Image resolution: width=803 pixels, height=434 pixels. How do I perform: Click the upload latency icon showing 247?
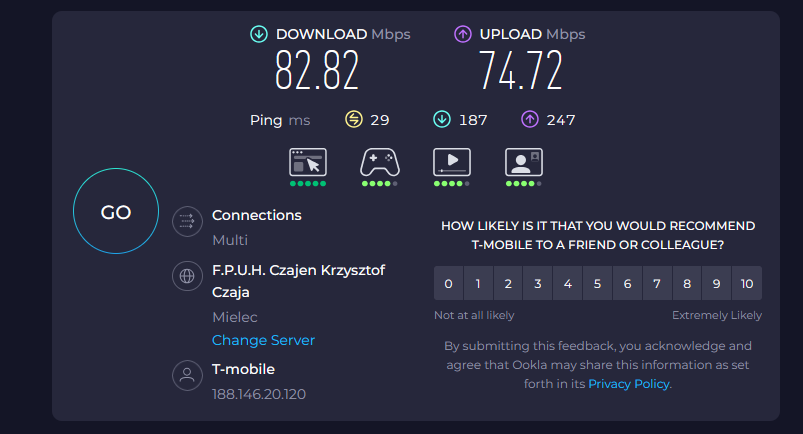pyautogui.click(x=530, y=119)
